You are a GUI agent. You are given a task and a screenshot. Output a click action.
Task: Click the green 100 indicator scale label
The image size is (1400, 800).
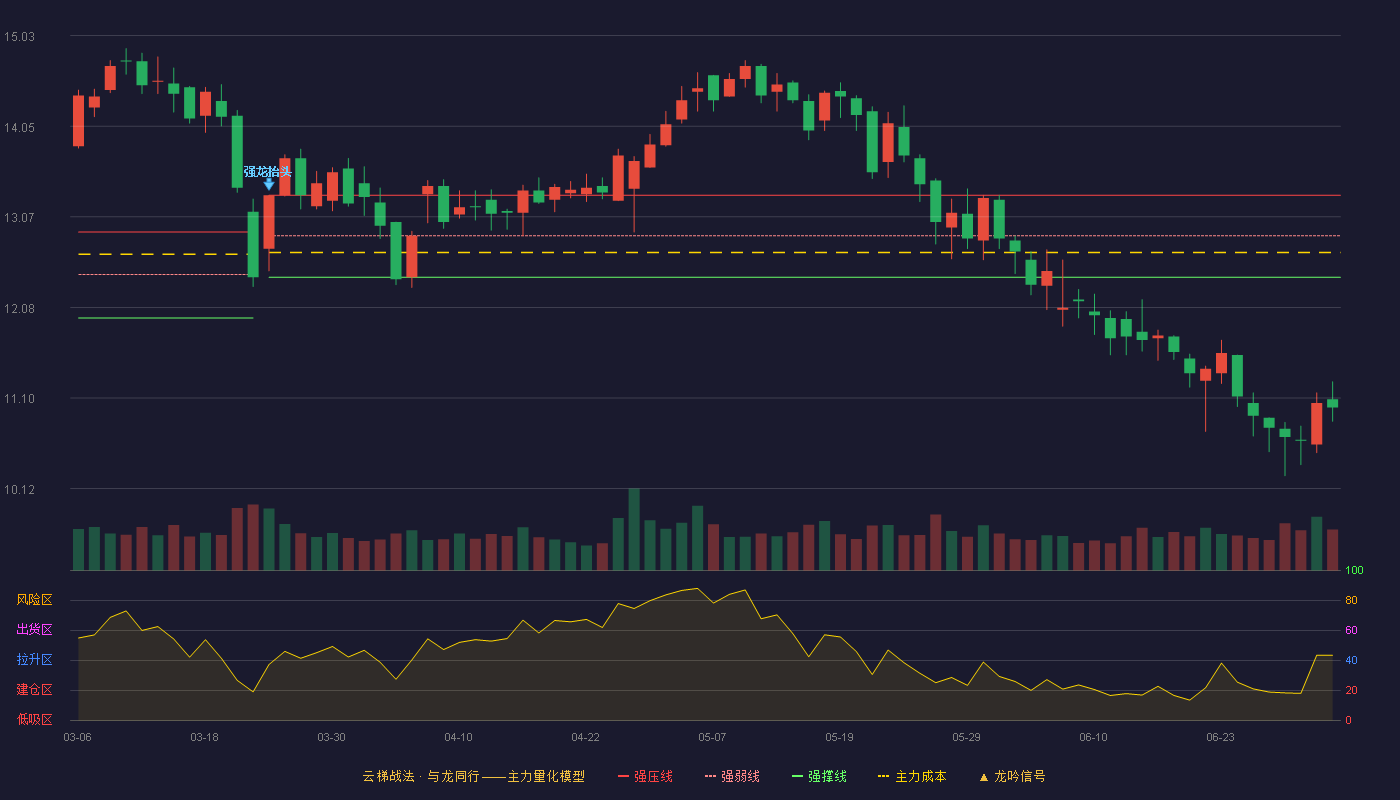[x=1354, y=571]
